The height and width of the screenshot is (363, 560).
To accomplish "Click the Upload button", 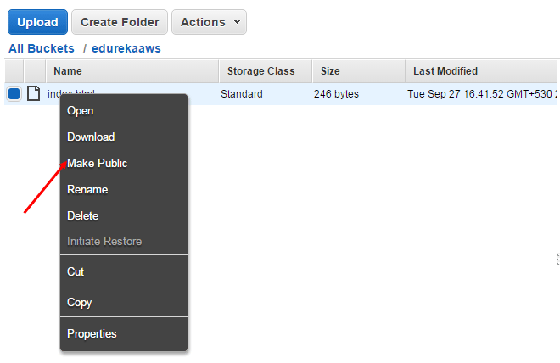I will [38, 22].
